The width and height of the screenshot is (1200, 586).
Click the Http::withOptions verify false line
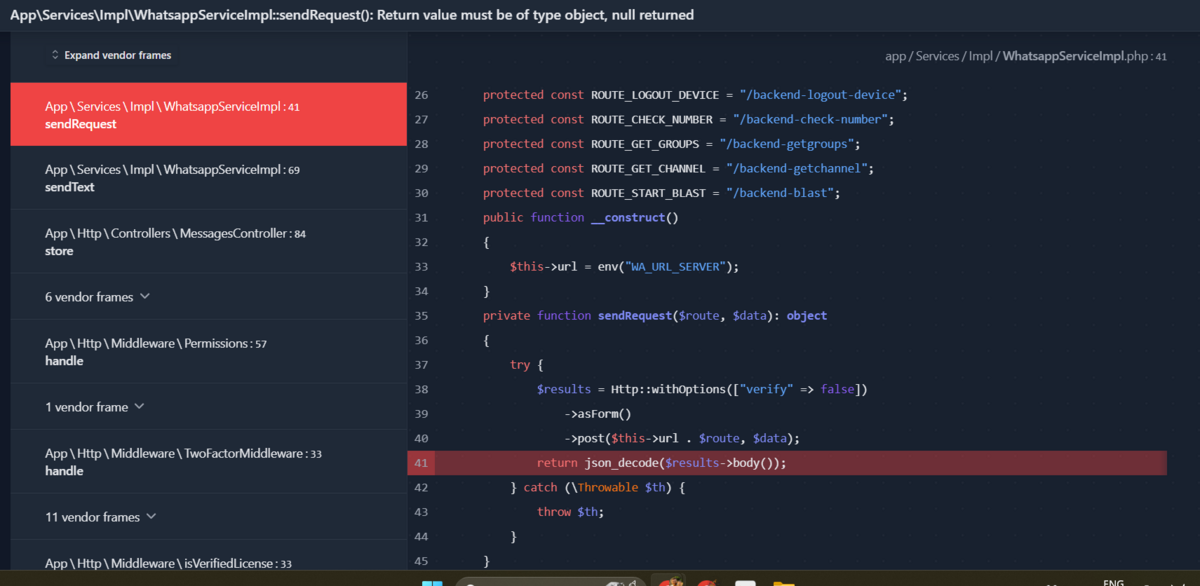pos(702,389)
